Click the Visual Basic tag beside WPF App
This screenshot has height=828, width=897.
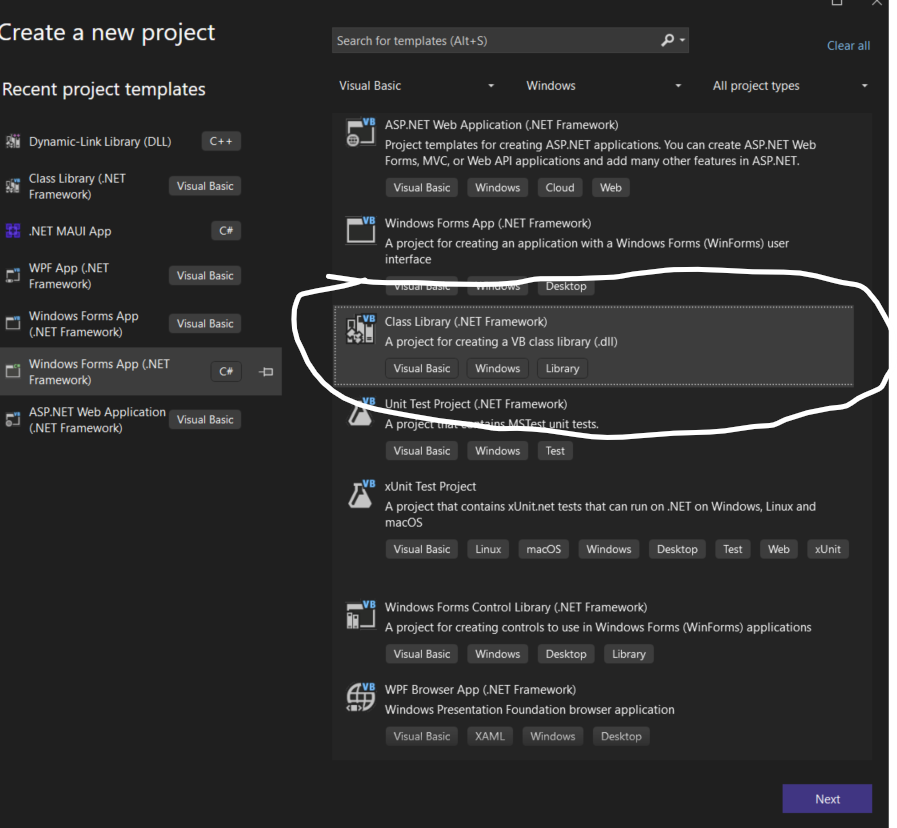(205, 276)
